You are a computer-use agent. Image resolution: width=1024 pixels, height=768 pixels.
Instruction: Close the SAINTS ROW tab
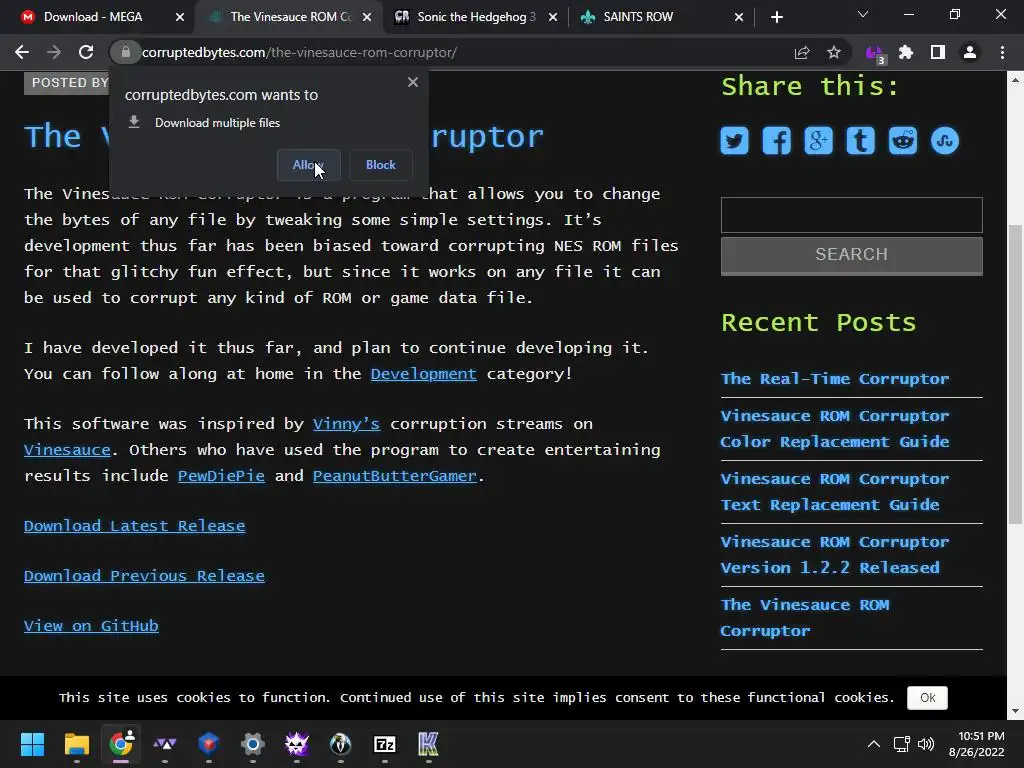739,18
